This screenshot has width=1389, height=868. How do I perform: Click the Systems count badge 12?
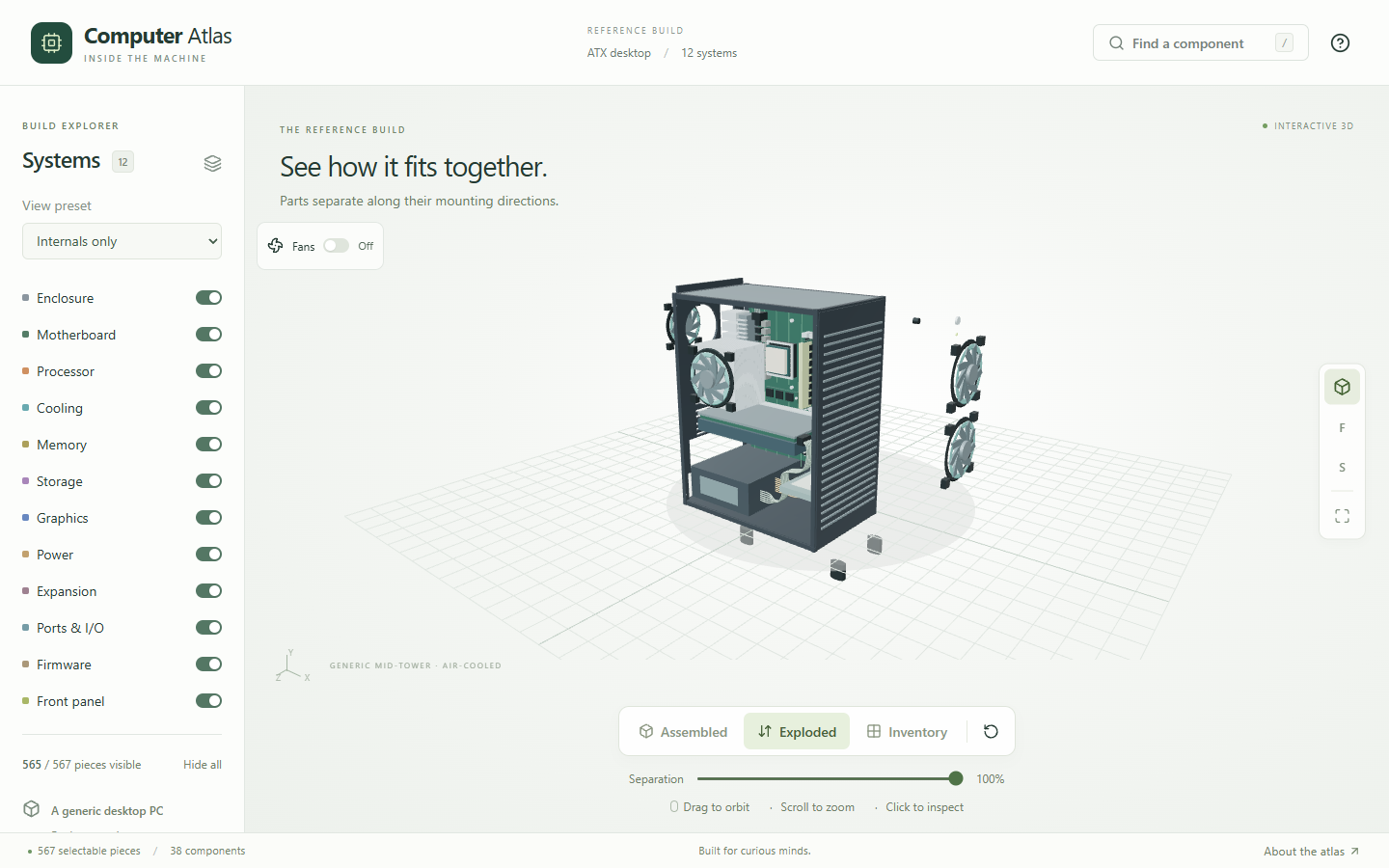coord(123,162)
